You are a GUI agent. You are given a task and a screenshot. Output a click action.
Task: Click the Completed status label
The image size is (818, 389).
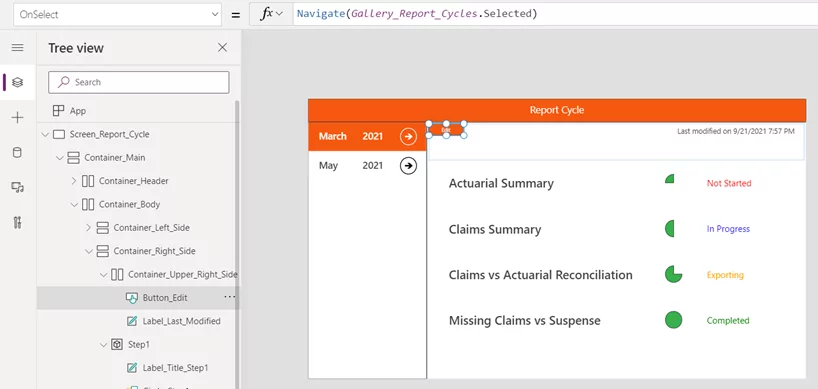(728, 321)
